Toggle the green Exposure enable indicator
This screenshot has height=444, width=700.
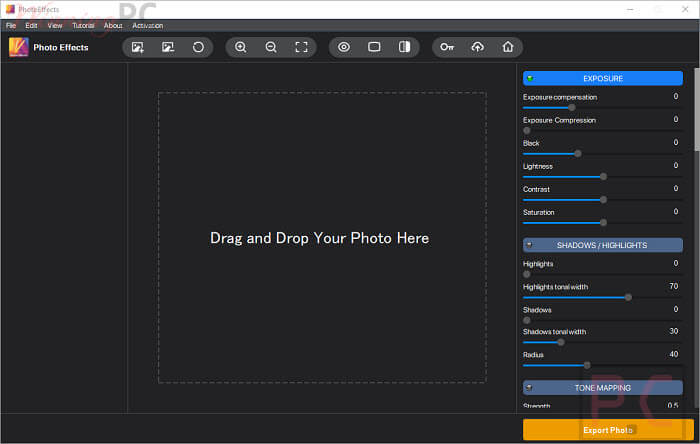[x=530, y=78]
